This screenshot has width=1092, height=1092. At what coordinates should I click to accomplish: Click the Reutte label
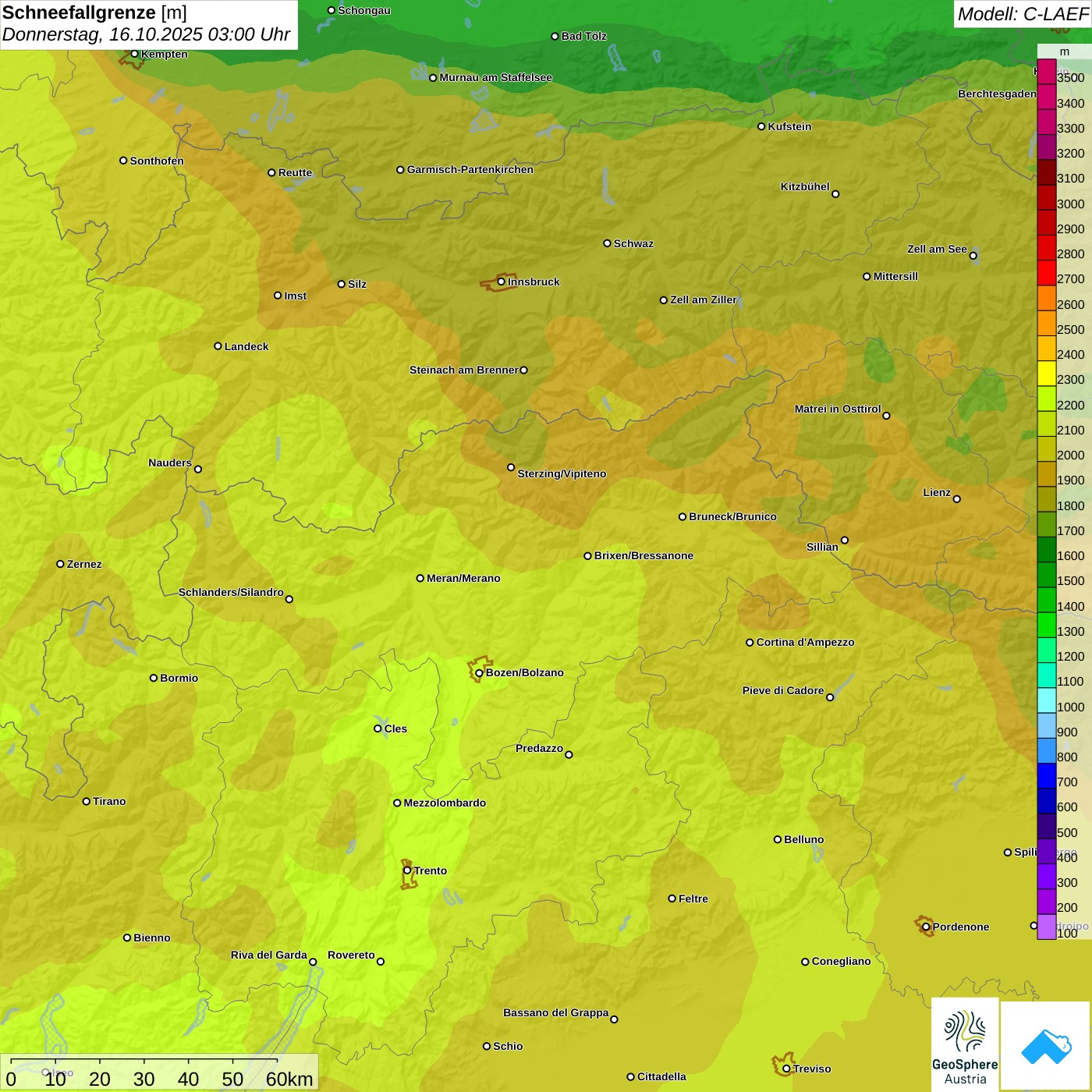point(295,172)
